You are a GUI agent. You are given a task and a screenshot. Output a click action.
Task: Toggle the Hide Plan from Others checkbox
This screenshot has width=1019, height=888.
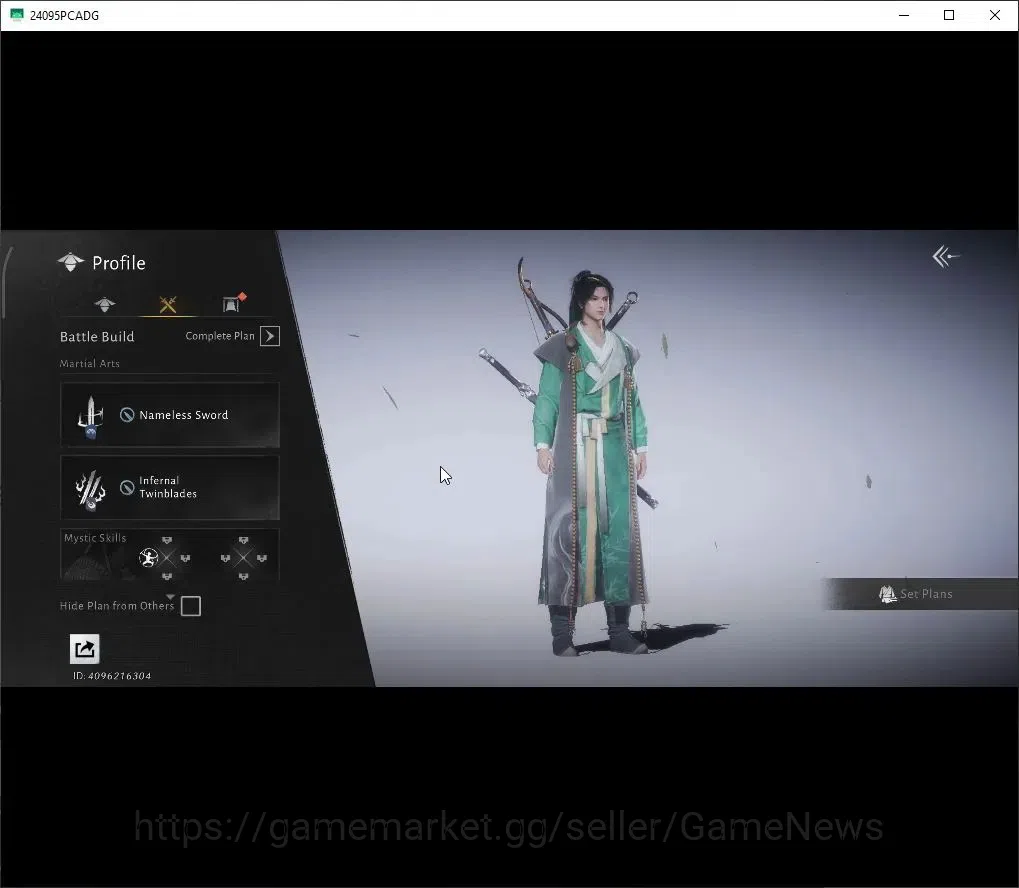(190, 606)
